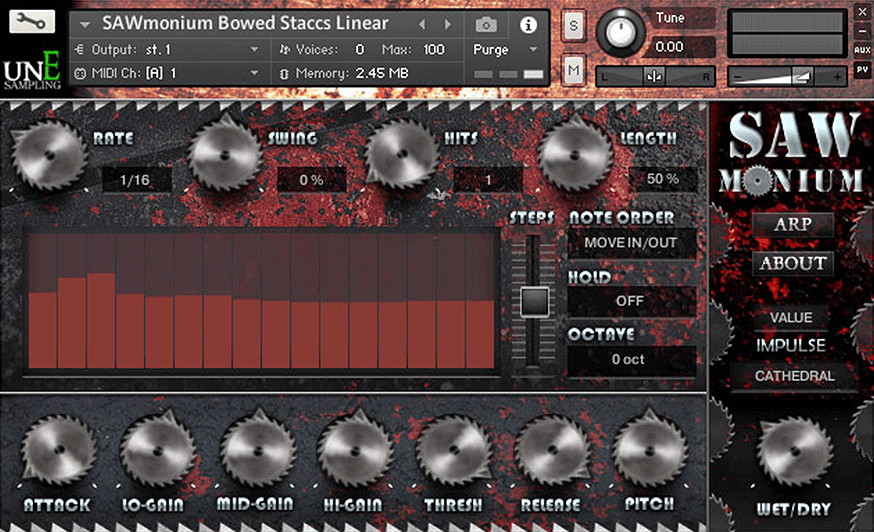Viewport: 874px width, 532px height.
Task: Mute the instrument with M button
Action: click(x=574, y=70)
